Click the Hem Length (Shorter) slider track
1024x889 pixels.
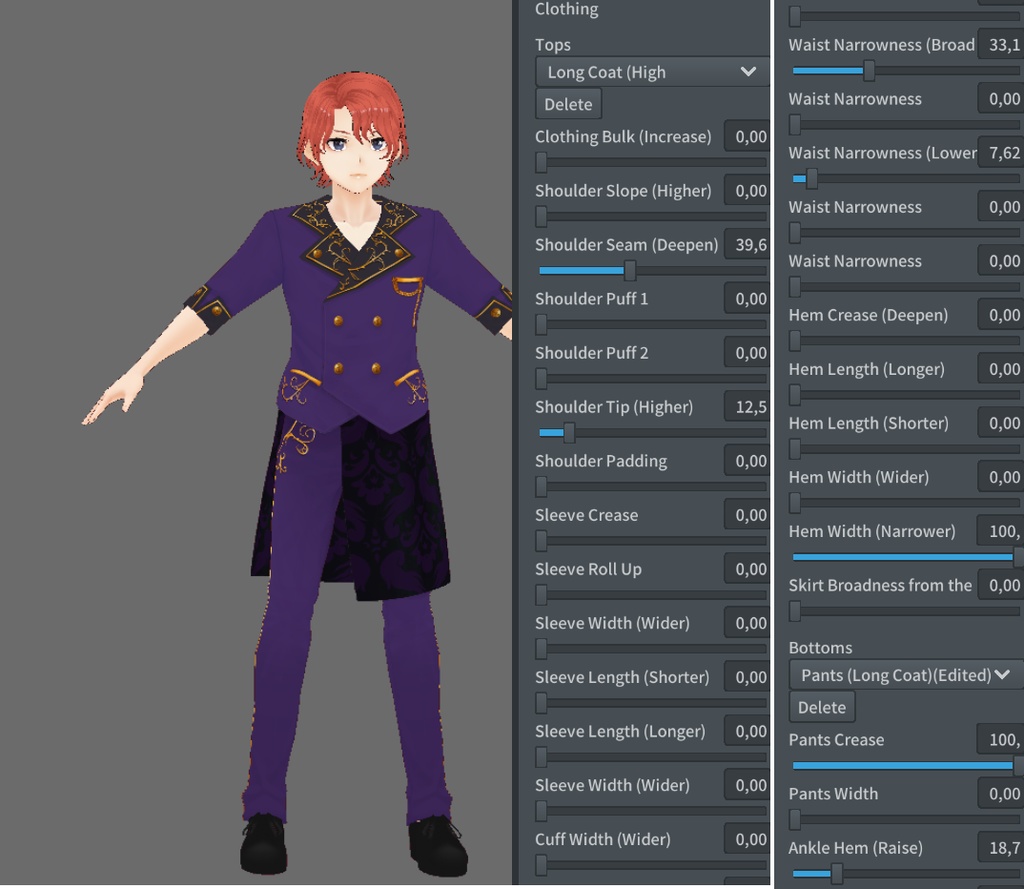(x=900, y=449)
